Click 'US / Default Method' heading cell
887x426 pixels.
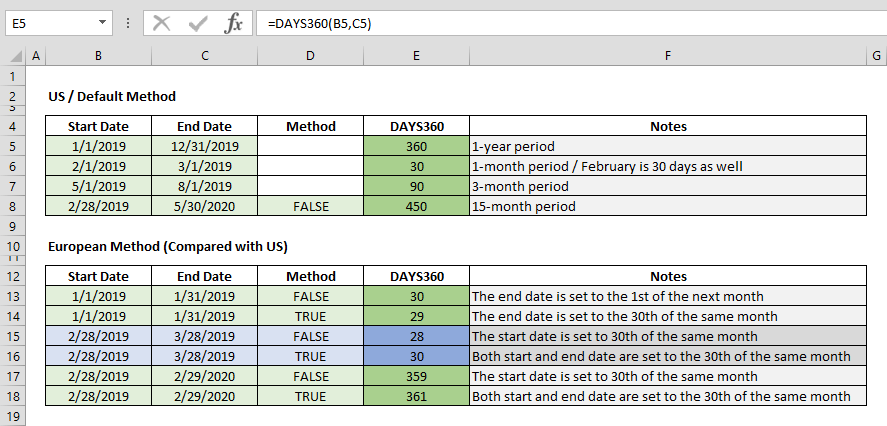[x=112, y=96]
